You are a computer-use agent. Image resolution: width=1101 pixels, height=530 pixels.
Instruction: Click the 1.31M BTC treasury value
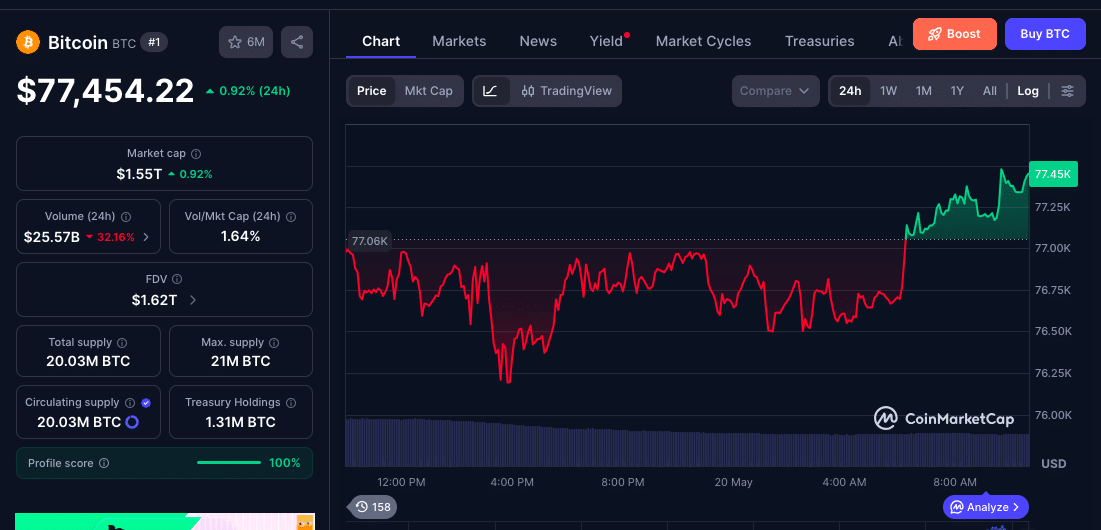241,422
